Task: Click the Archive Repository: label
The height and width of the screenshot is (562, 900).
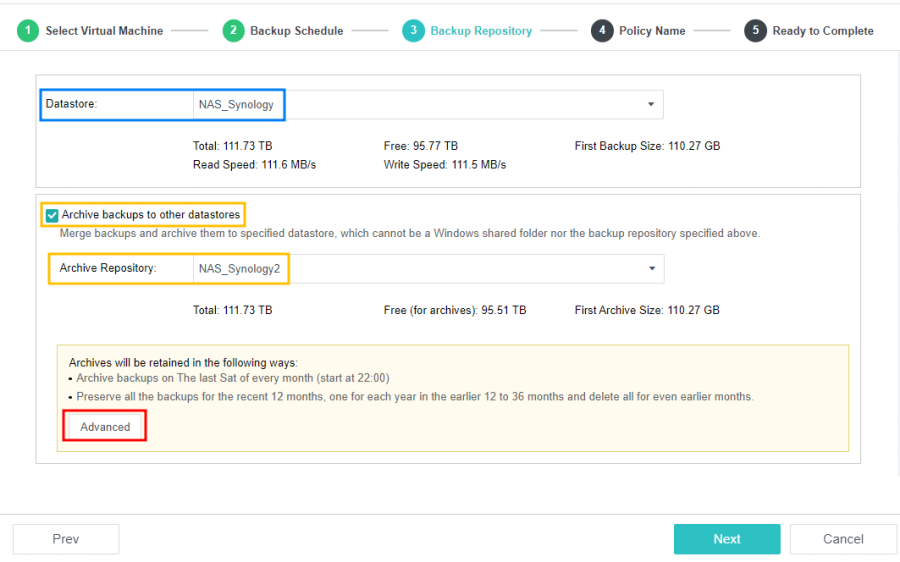Action: point(108,268)
